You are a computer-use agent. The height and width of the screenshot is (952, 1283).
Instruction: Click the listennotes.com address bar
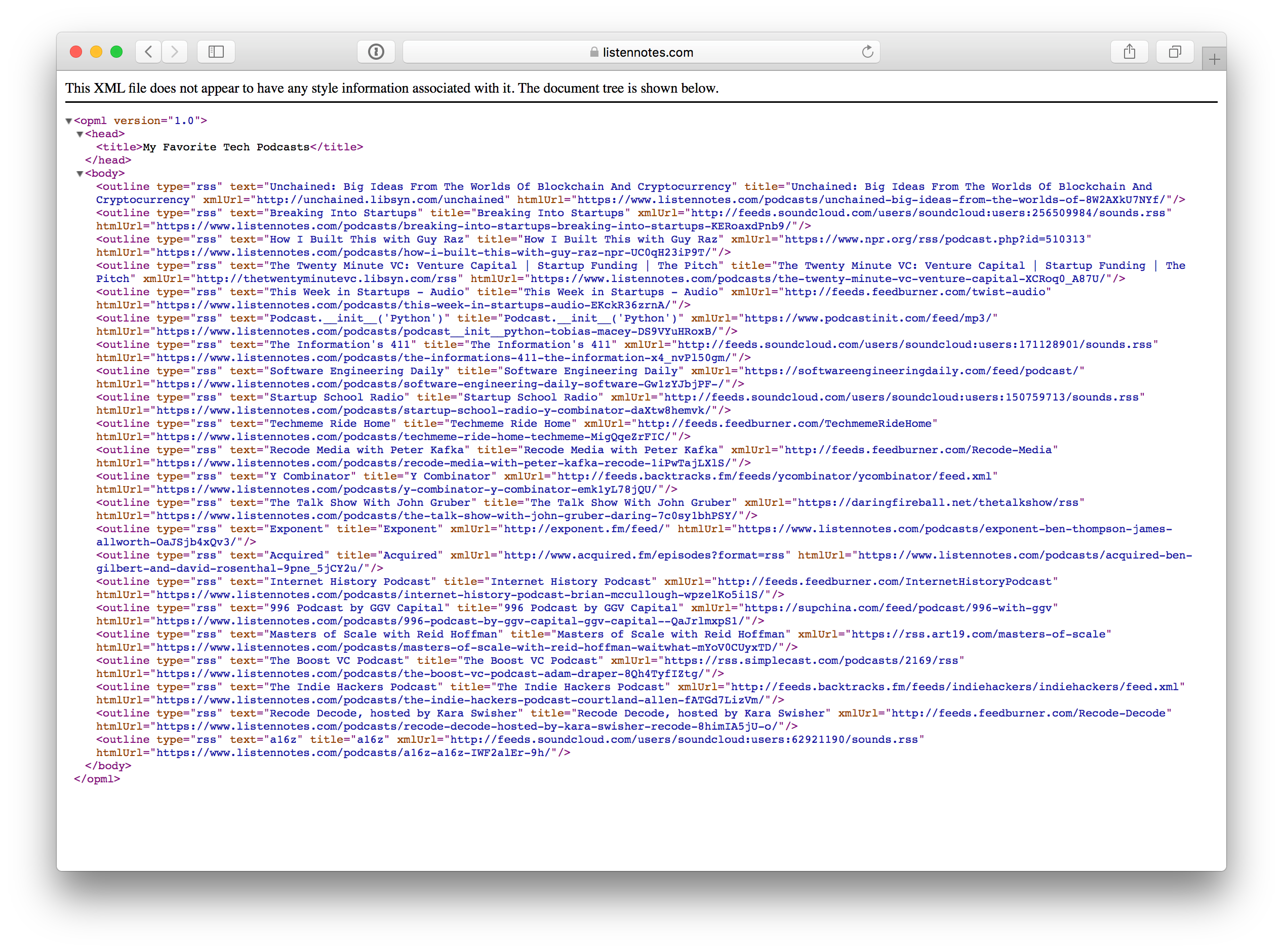(x=641, y=52)
